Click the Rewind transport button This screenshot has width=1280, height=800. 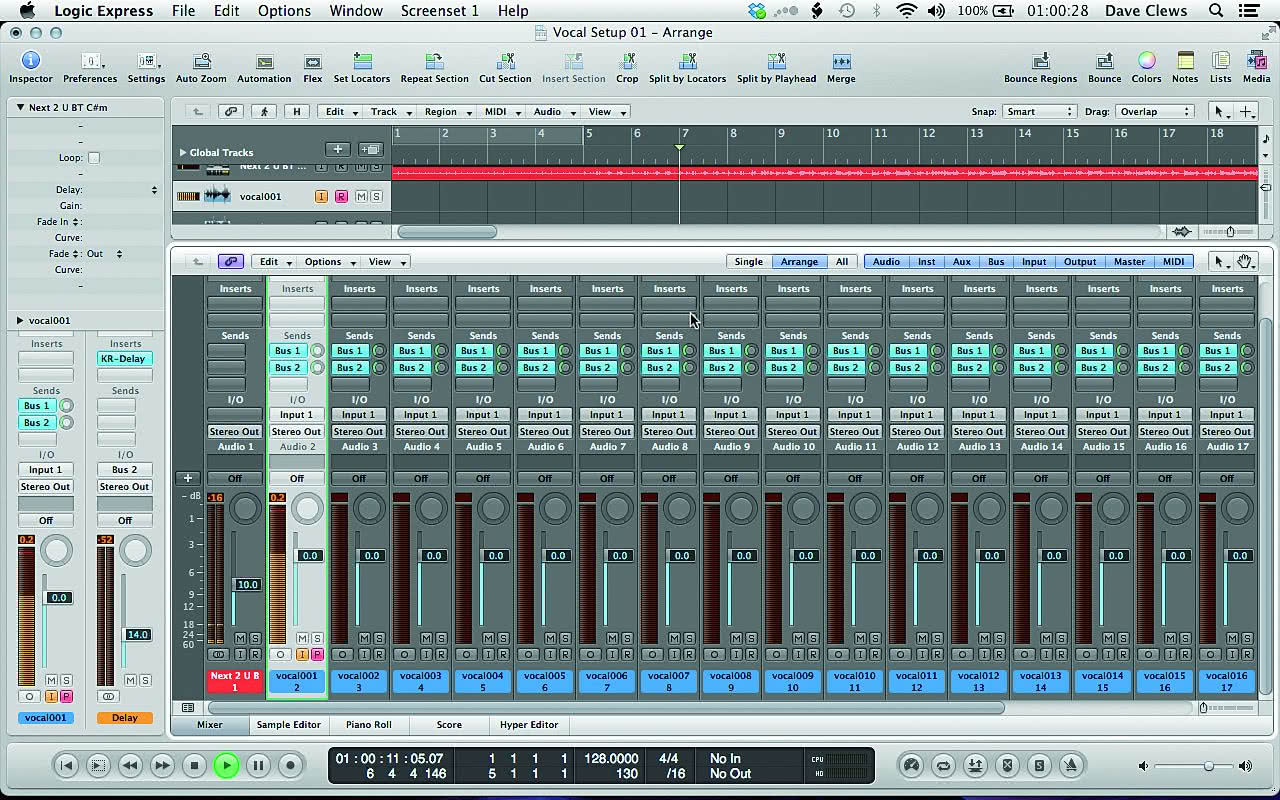[x=130, y=766]
